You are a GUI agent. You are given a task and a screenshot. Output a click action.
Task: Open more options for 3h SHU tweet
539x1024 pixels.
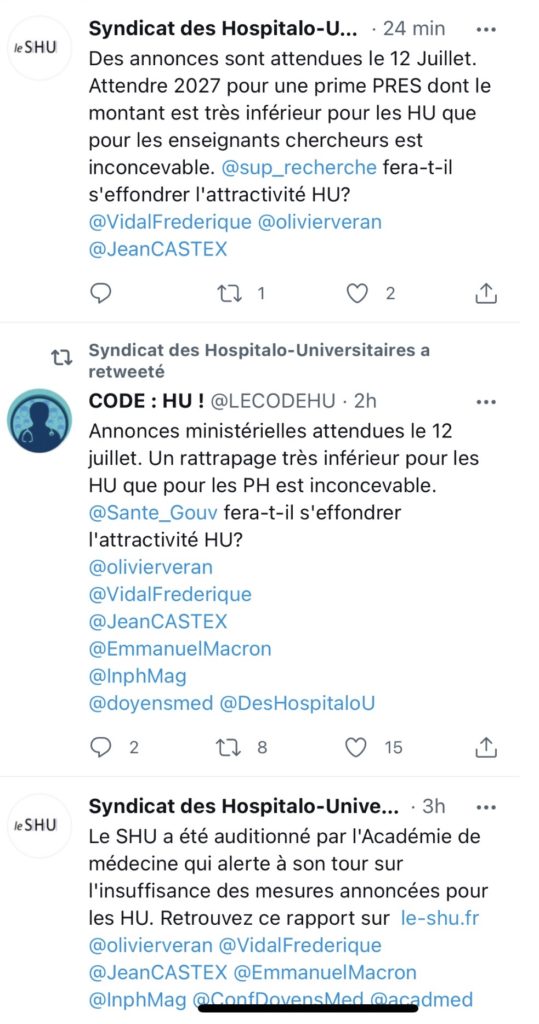486,807
